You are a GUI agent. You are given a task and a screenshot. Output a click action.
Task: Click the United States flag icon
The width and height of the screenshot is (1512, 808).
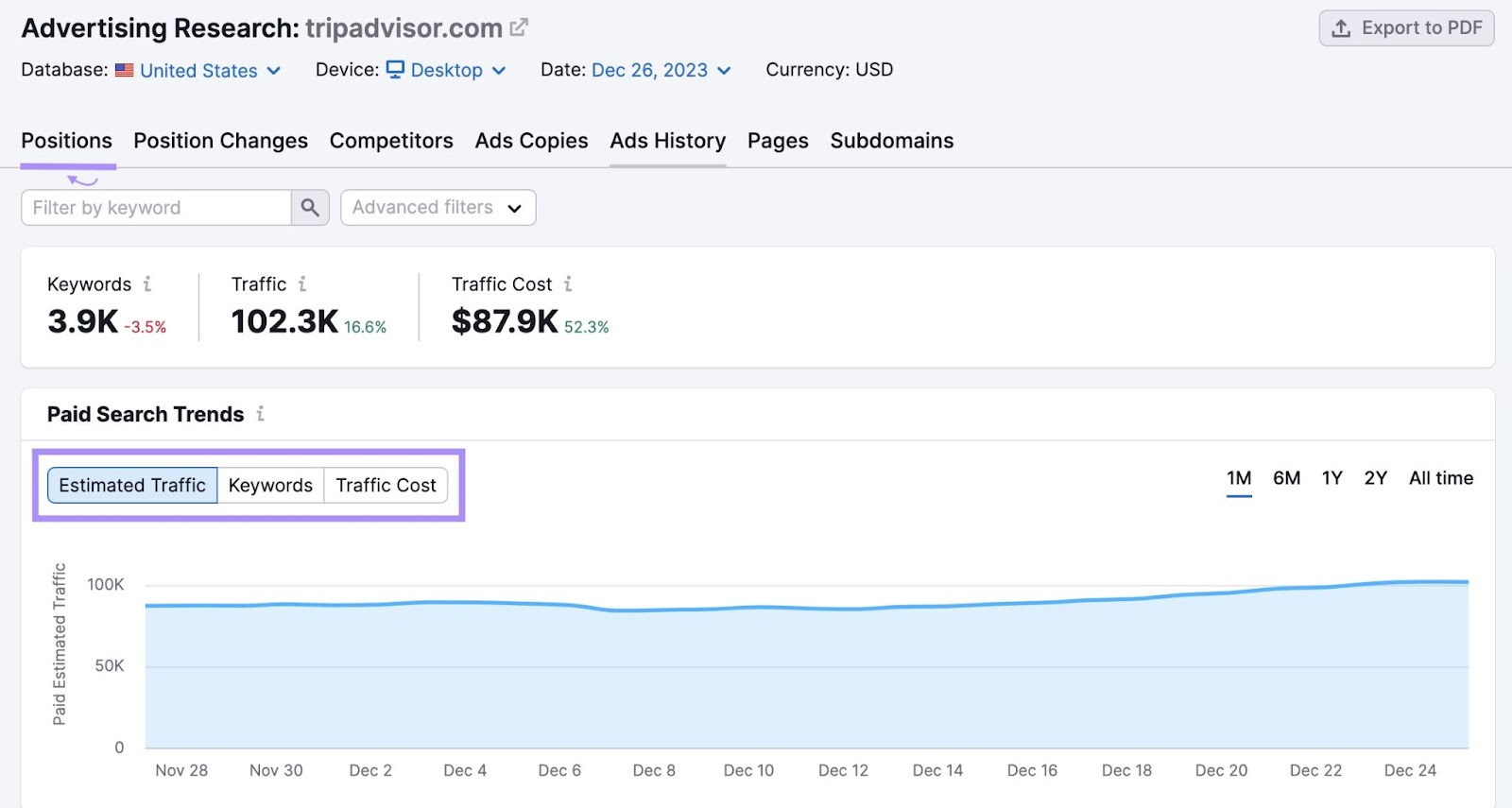pyautogui.click(x=125, y=70)
